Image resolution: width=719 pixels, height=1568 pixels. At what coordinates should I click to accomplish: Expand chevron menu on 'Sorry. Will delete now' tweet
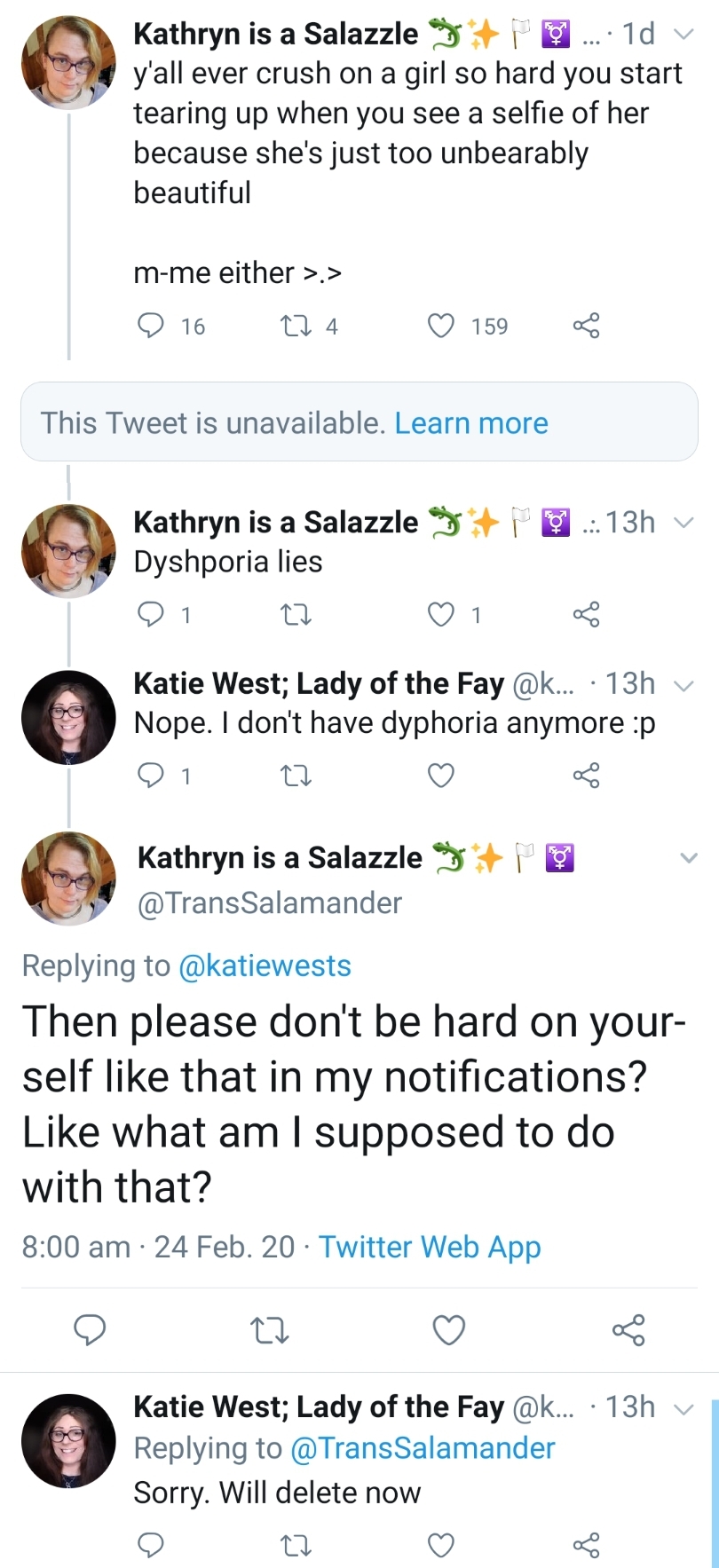(x=683, y=1409)
